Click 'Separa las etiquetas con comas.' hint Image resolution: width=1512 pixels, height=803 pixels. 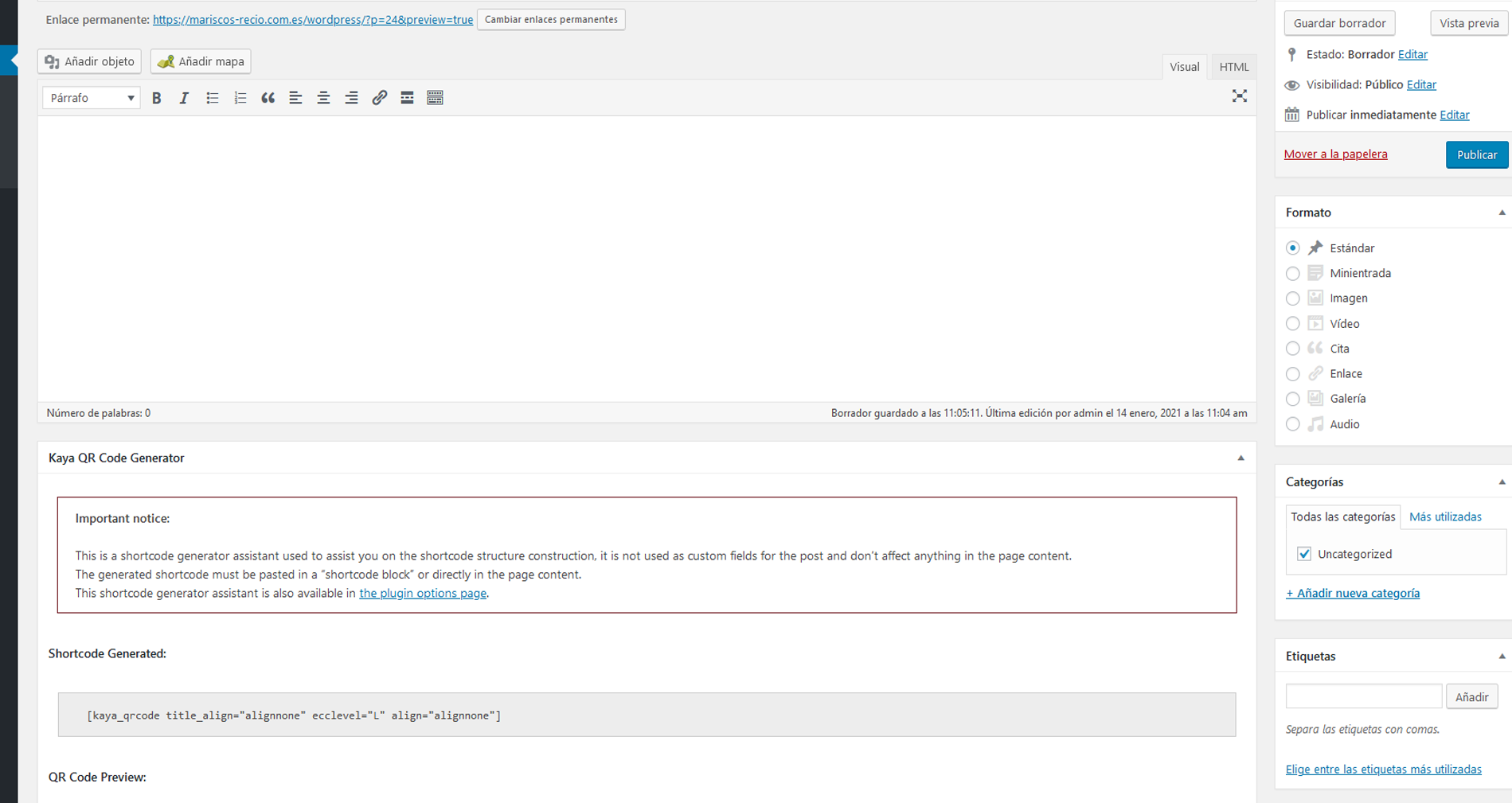[1362, 729]
